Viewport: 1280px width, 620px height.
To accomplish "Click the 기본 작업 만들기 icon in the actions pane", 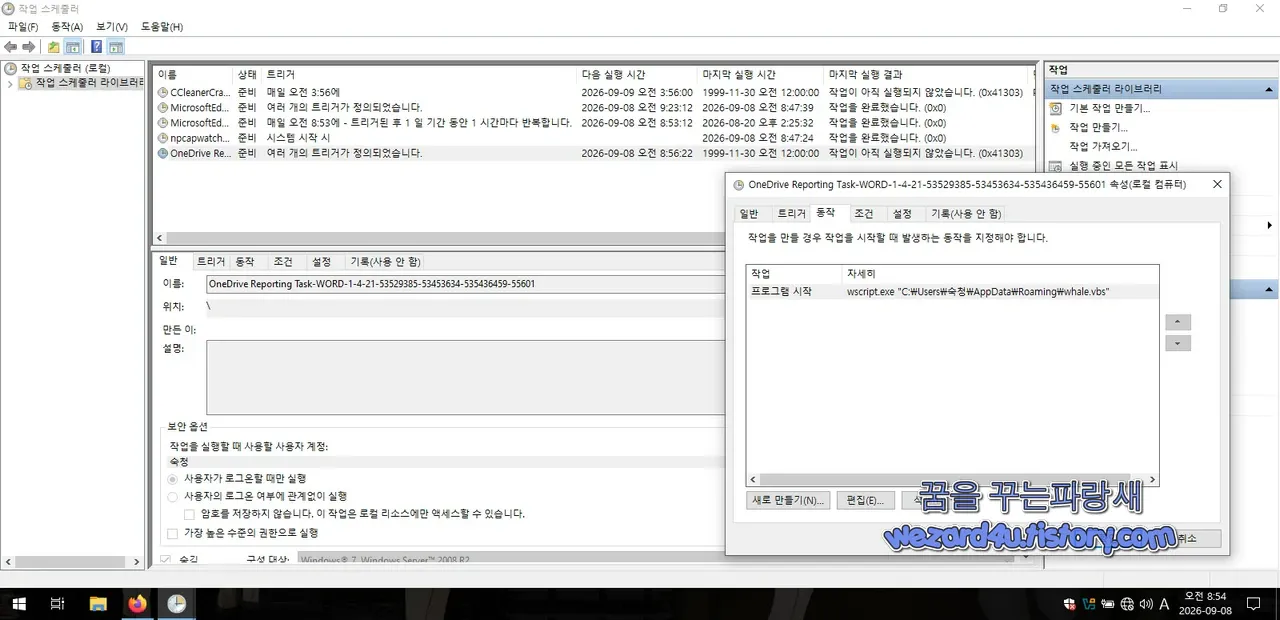I will [x=1055, y=108].
